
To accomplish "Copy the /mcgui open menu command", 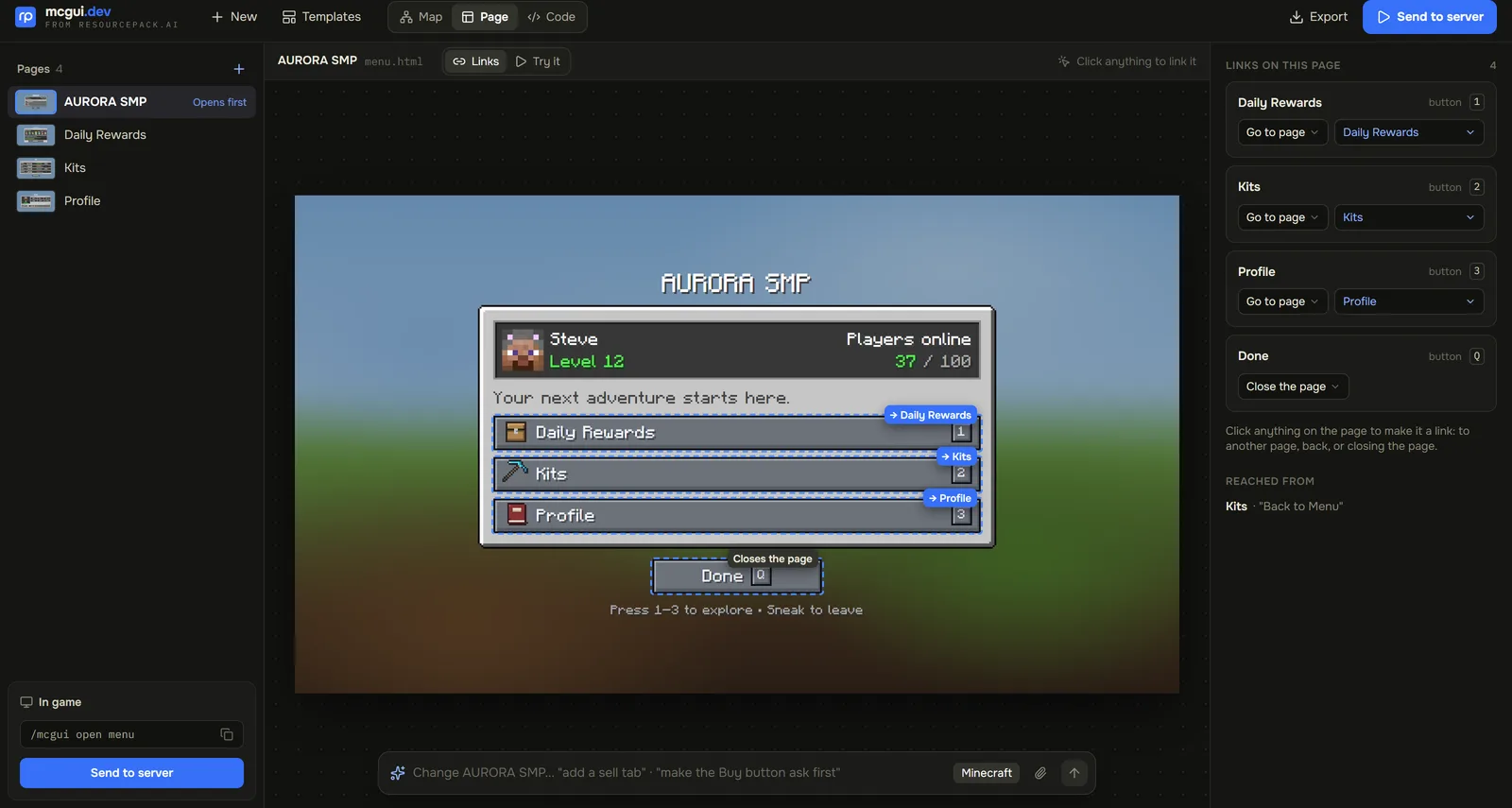I will tap(227, 734).
